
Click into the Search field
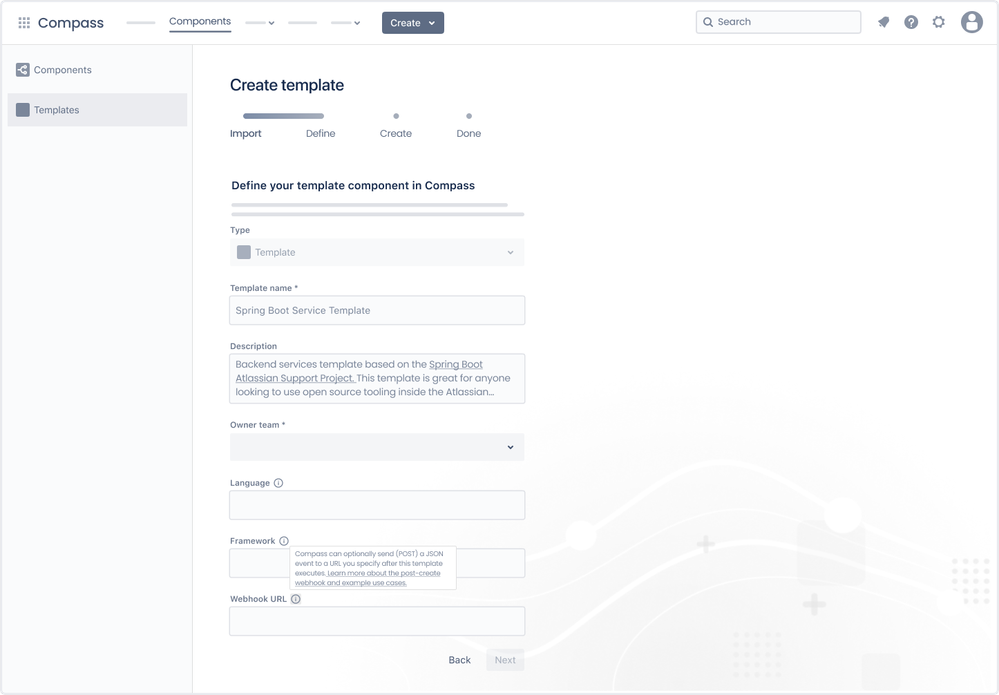pyautogui.click(x=779, y=22)
